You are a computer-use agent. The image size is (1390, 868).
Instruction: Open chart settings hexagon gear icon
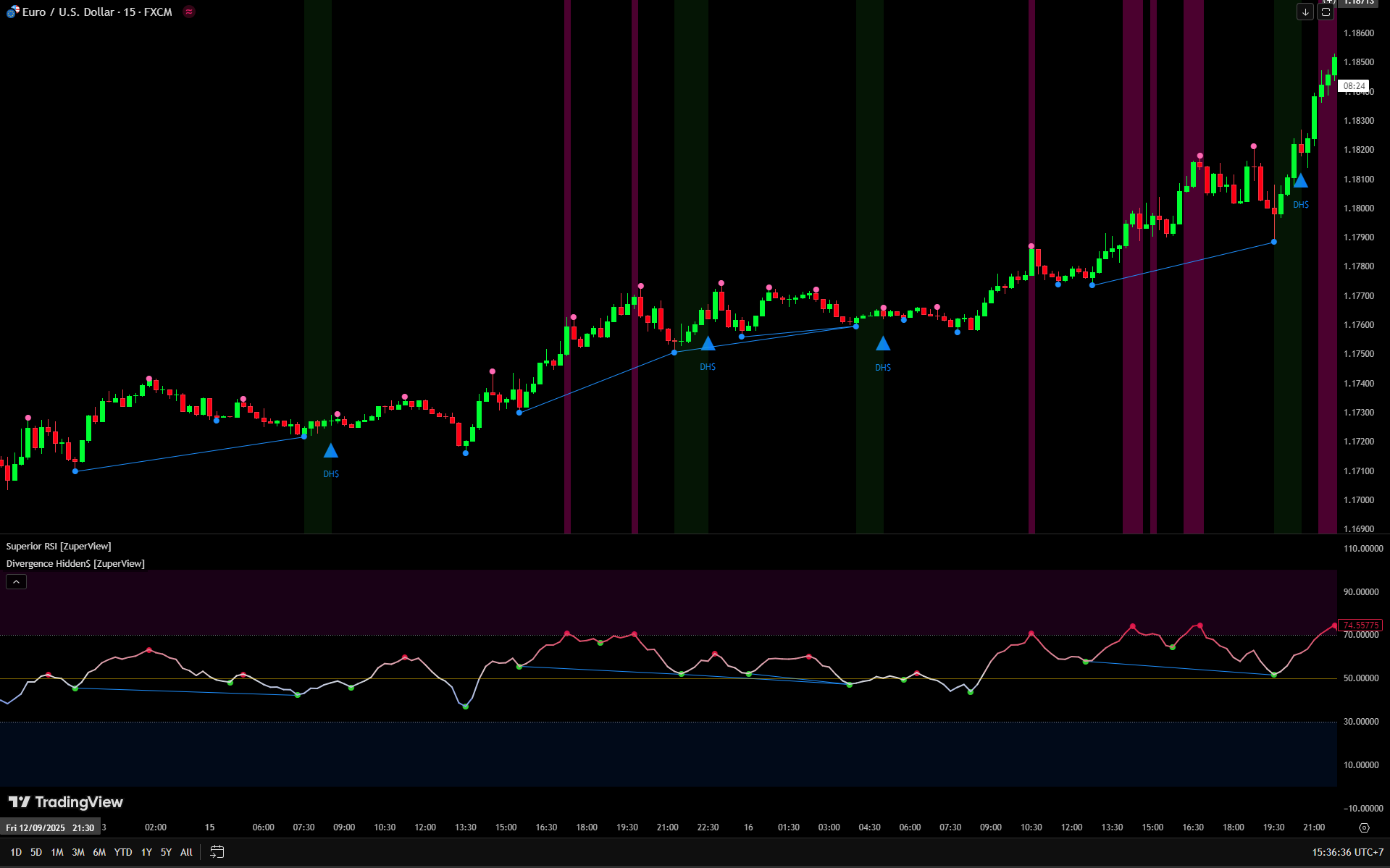(x=1364, y=827)
